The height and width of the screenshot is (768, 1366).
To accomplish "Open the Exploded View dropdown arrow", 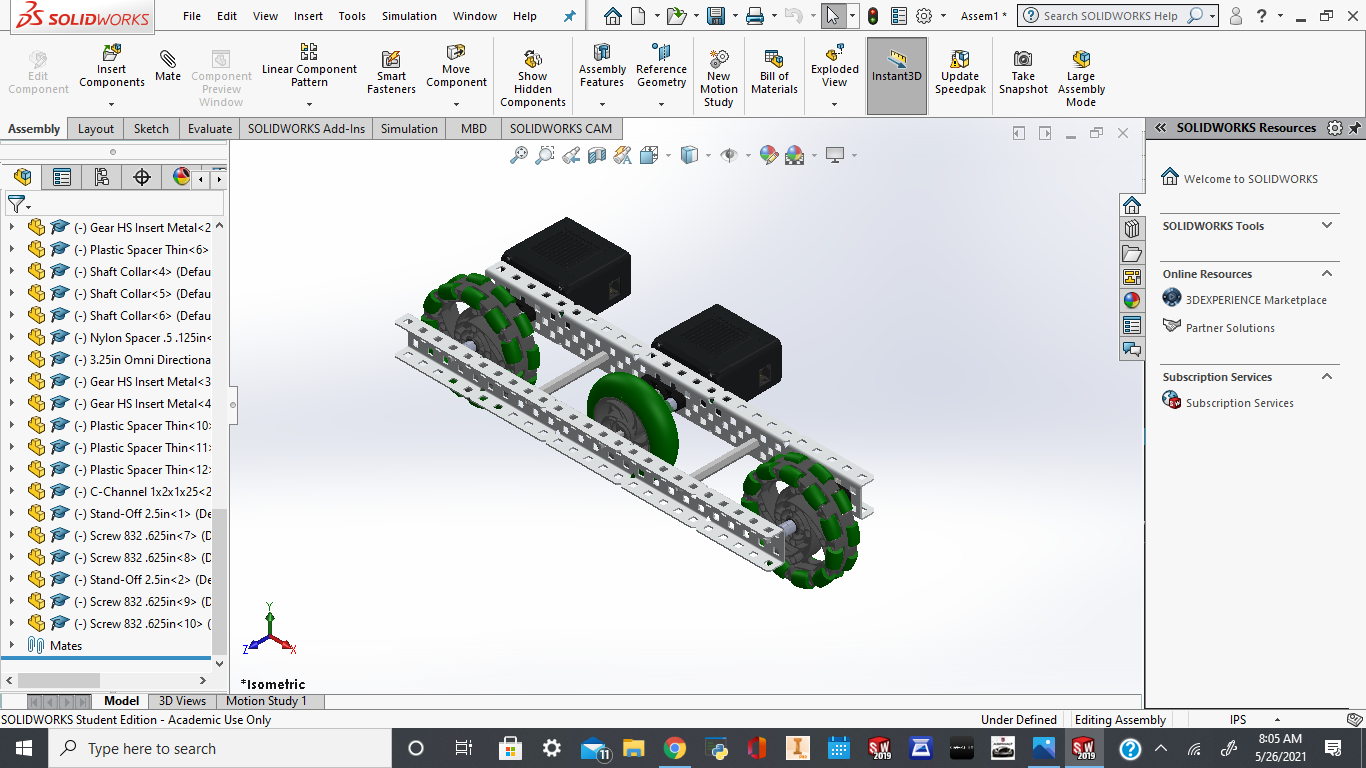I will tap(834, 104).
